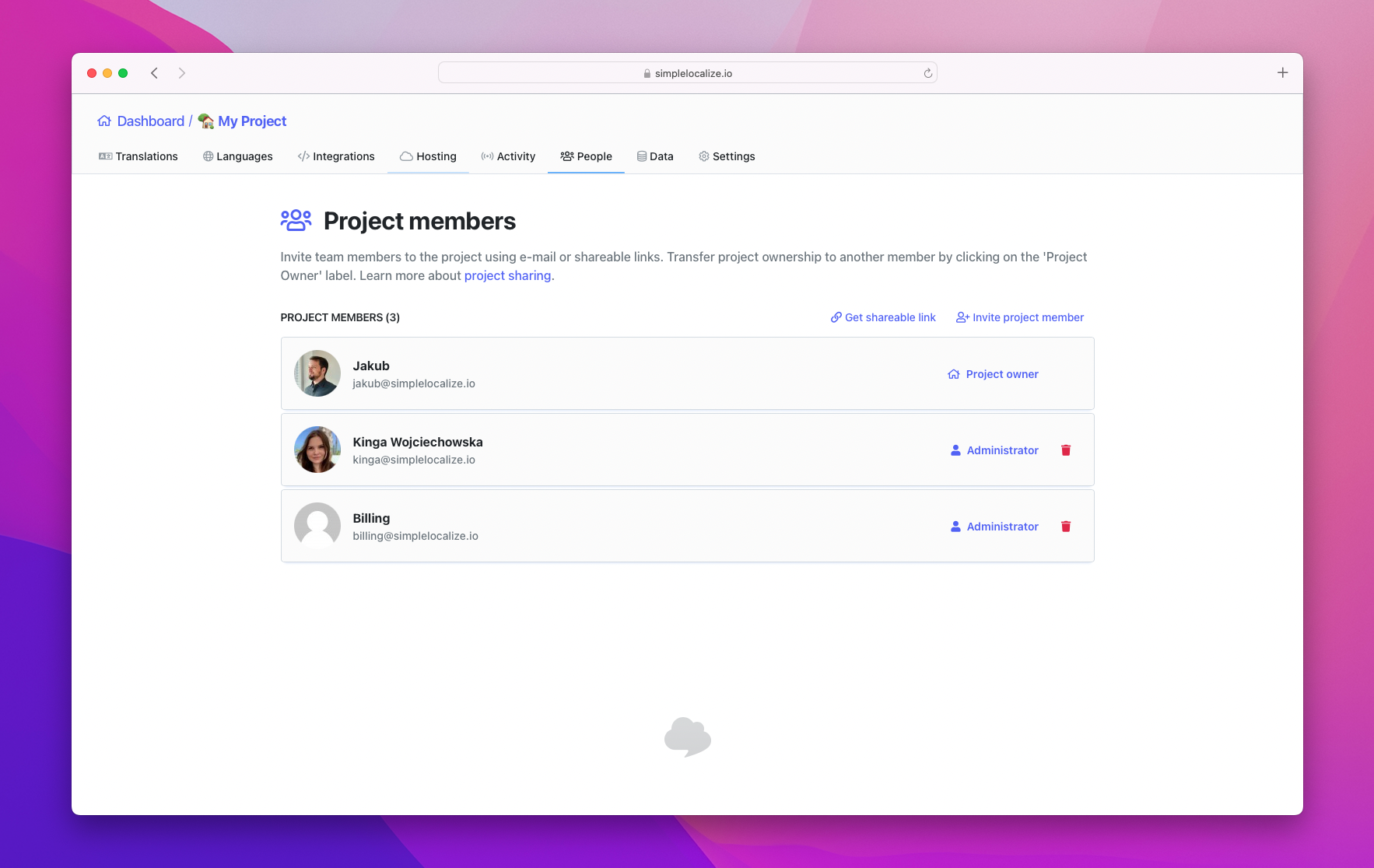Click the simplelocalize.io address bar
Screen dimensions: 1374x868
[688, 73]
